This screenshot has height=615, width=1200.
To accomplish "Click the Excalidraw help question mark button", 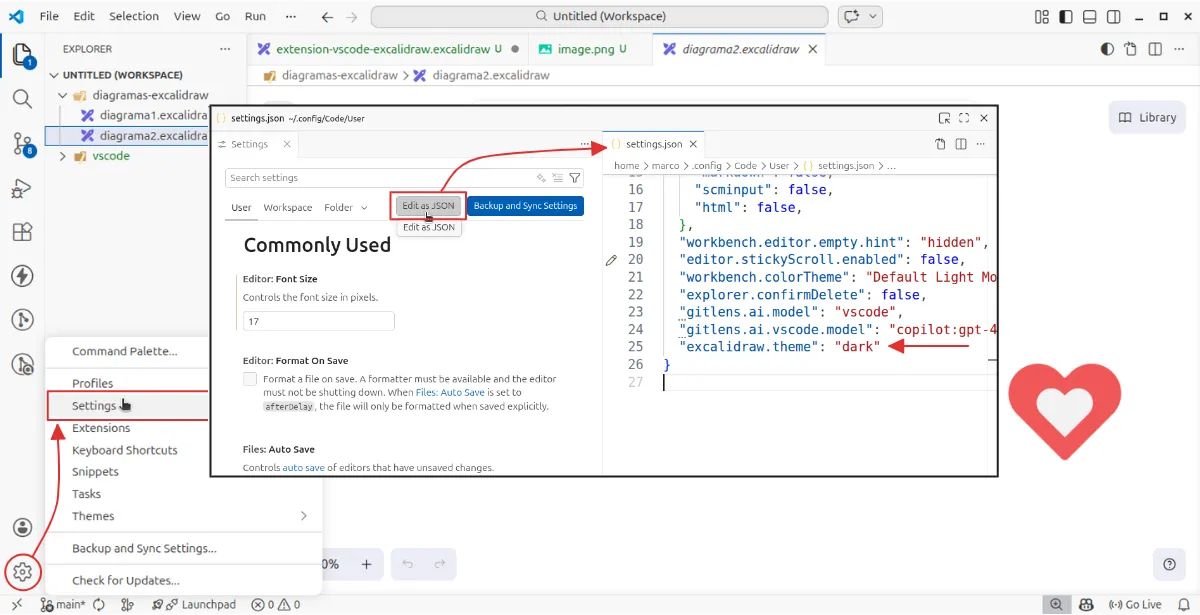I will coord(1169,564).
